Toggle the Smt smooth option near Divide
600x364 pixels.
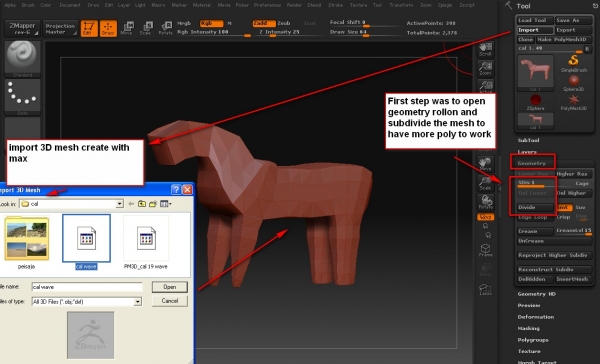pyautogui.click(x=564, y=207)
